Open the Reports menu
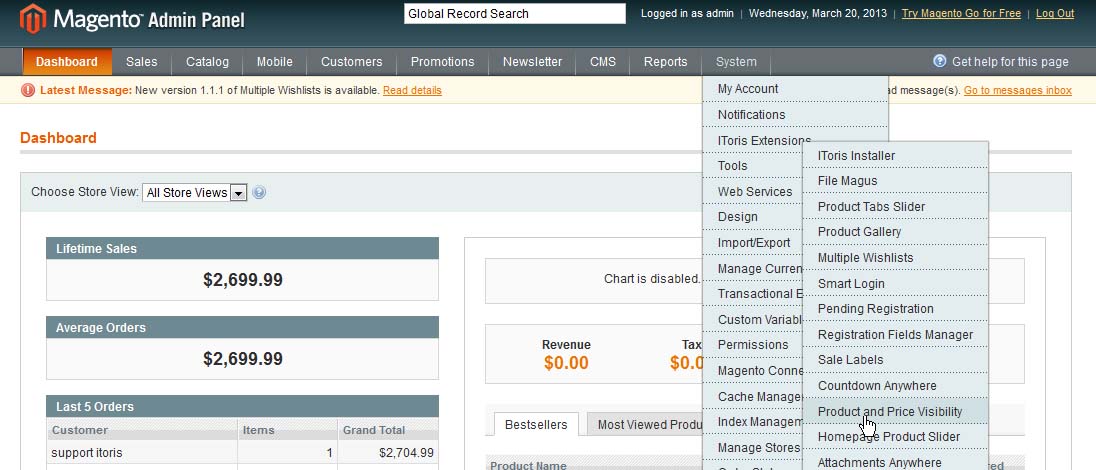The image size is (1096, 470). (x=665, y=62)
